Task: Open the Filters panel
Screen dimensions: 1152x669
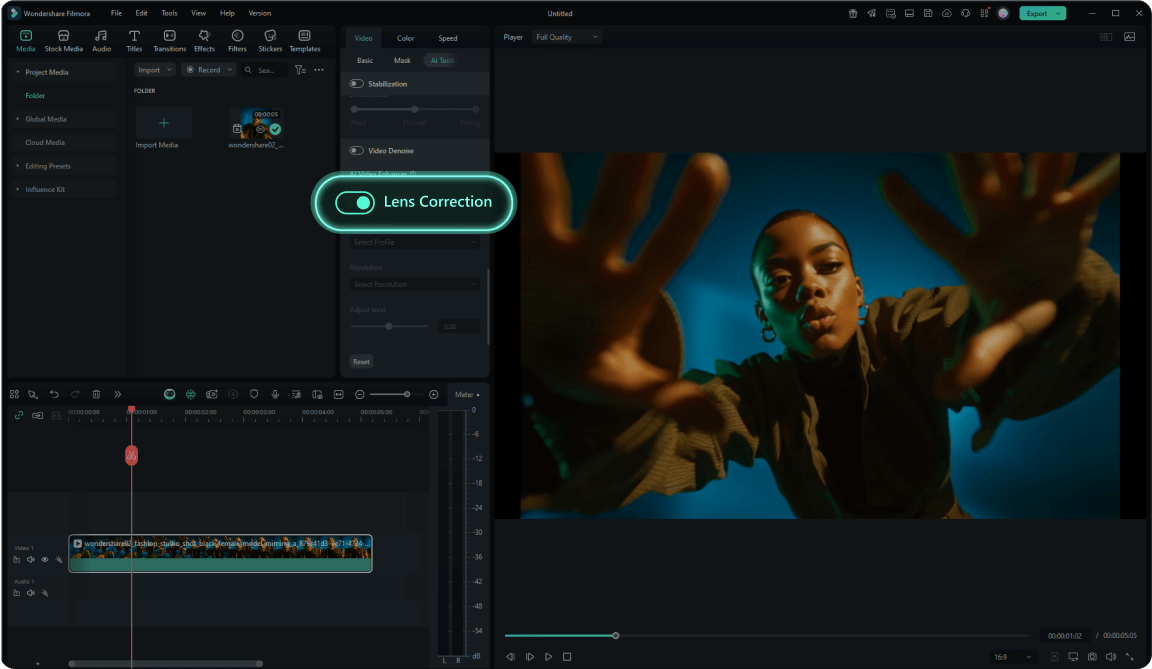Action: coord(237,40)
